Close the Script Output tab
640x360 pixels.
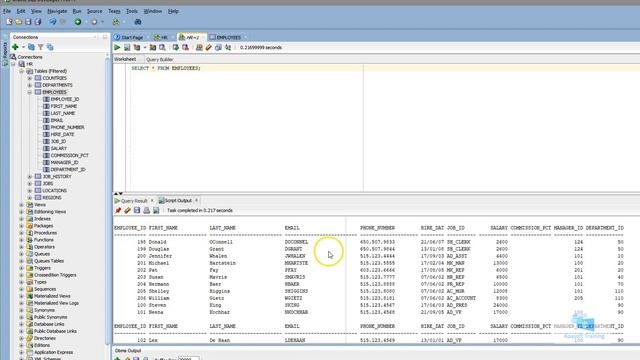(x=196, y=200)
